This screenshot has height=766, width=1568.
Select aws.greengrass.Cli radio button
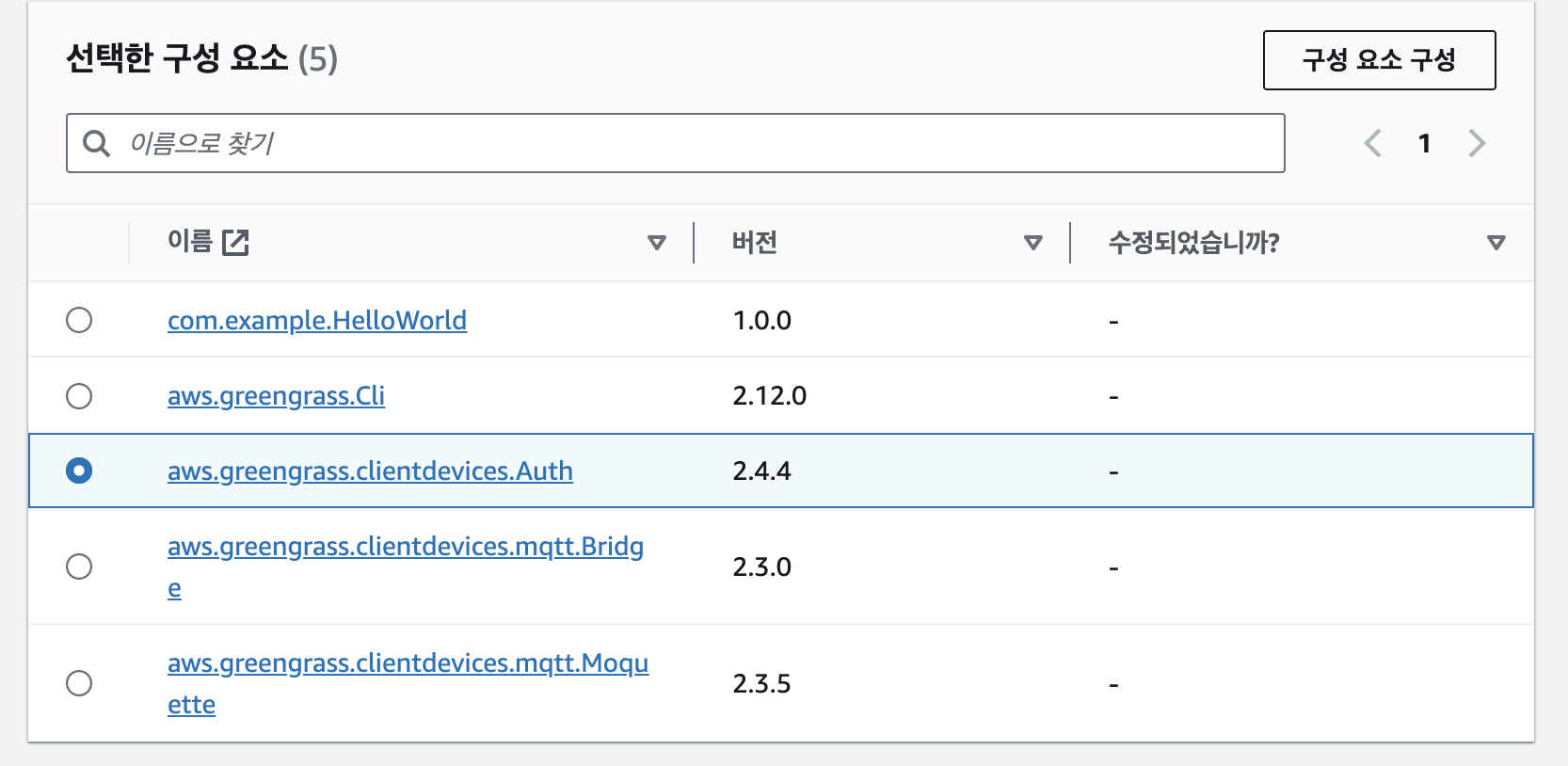pyautogui.click(x=79, y=395)
